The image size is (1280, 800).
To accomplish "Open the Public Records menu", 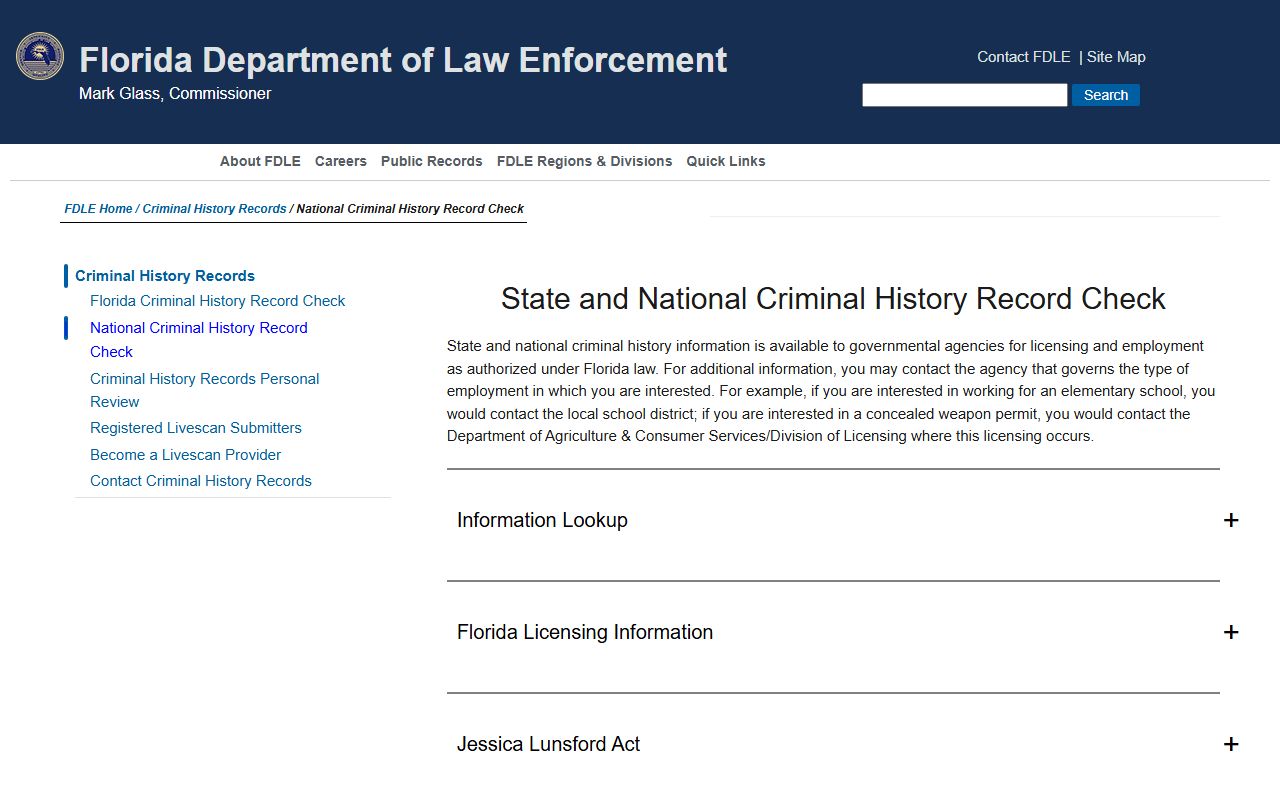I will [x=432, y=161].
